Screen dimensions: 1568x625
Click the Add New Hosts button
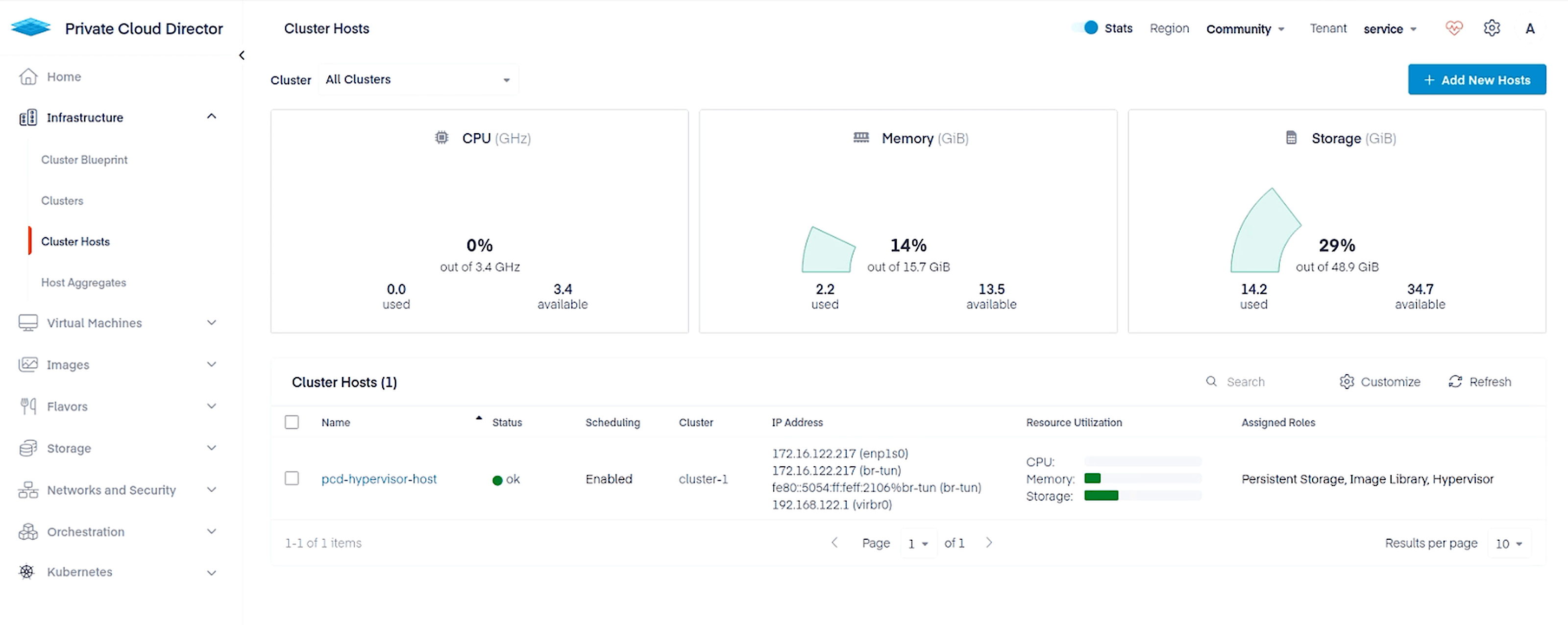point(1476,80)
